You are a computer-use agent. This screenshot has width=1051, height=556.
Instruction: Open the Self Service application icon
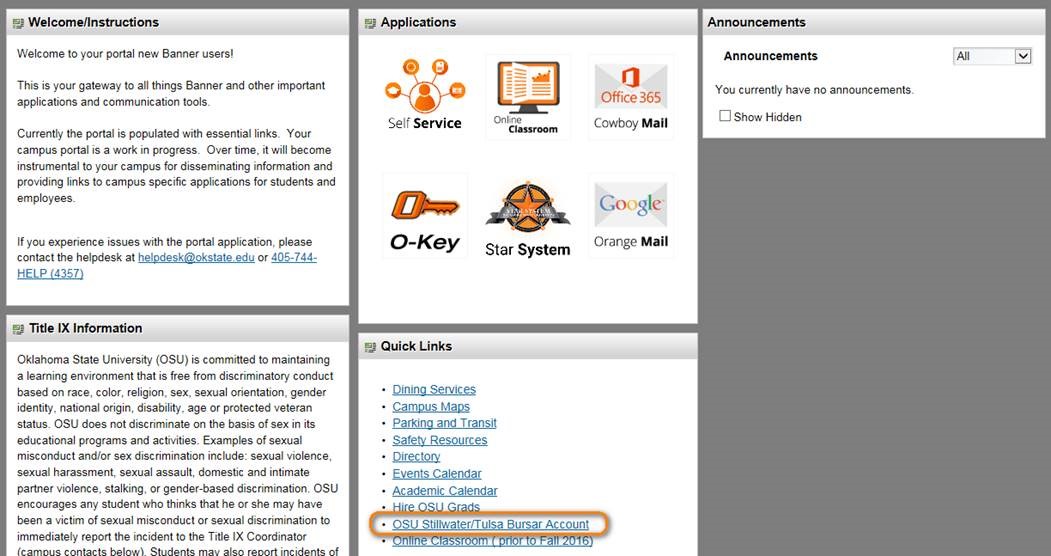(425, 95)
